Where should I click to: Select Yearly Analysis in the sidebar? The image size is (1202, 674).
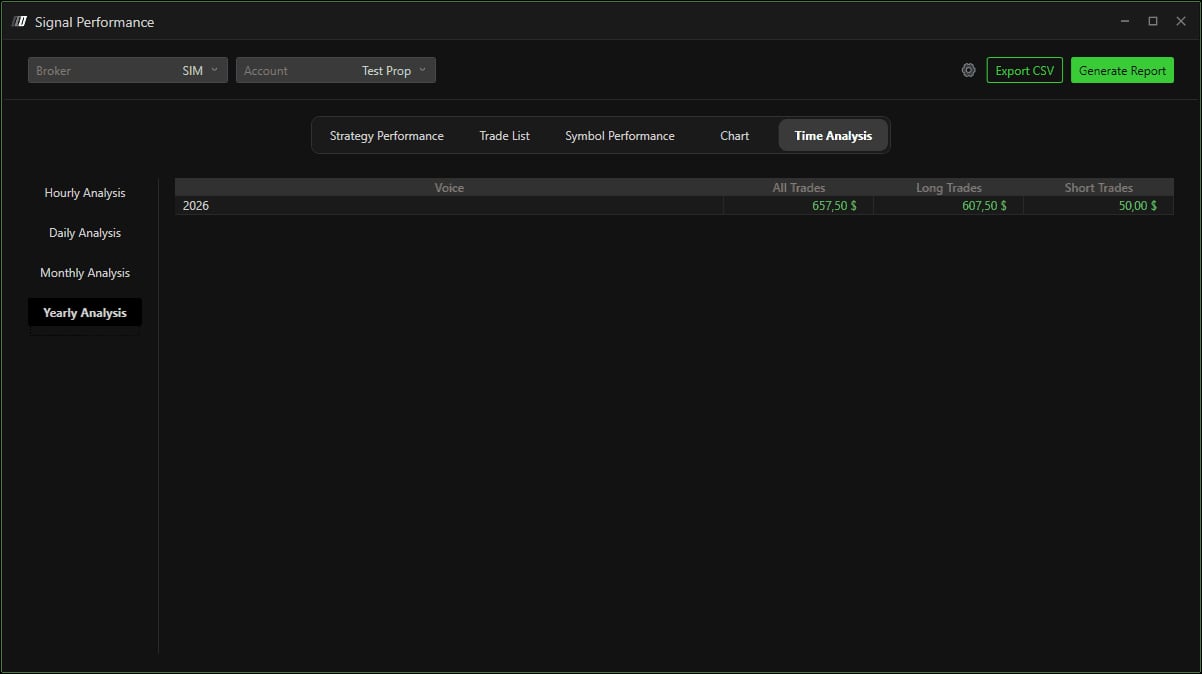point(85,313)
